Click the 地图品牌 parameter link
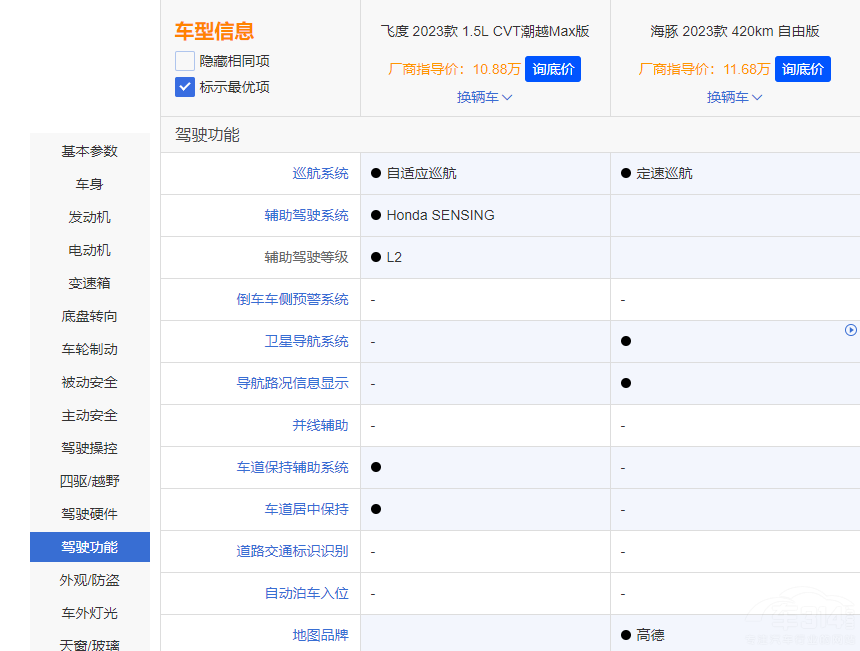Screen dimensions: 860x651 320,635
